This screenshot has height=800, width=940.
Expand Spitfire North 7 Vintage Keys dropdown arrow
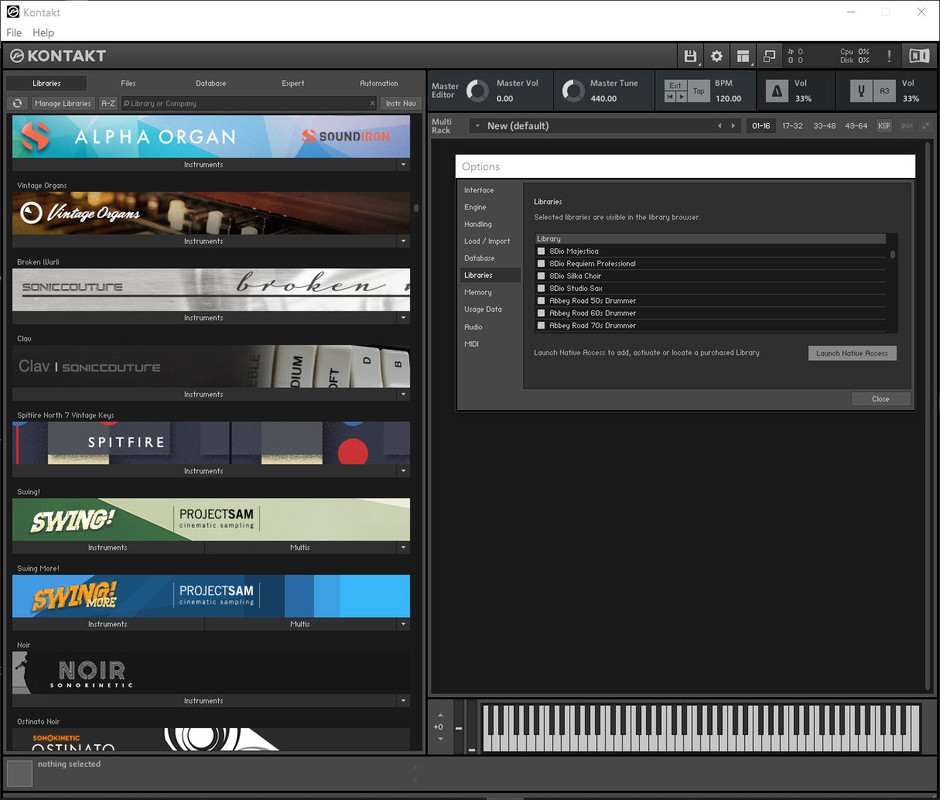pos(403,471)
